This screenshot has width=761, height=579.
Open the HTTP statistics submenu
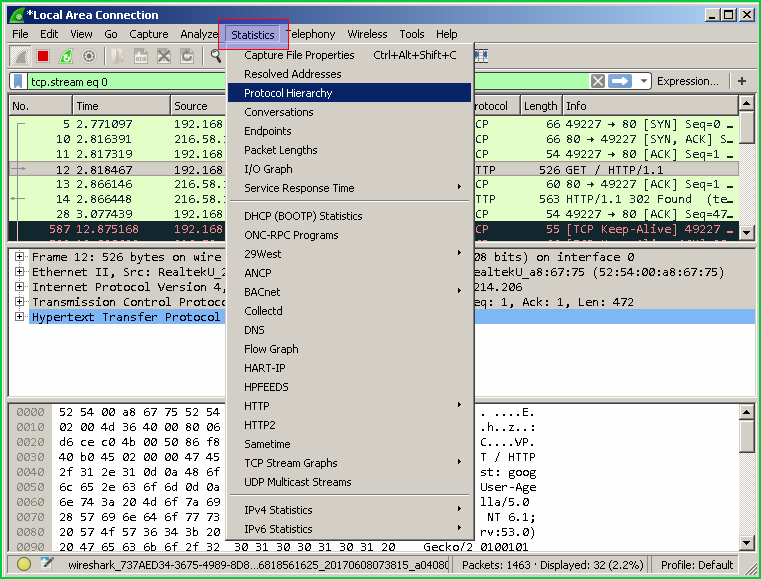click(x=349, y=406)
